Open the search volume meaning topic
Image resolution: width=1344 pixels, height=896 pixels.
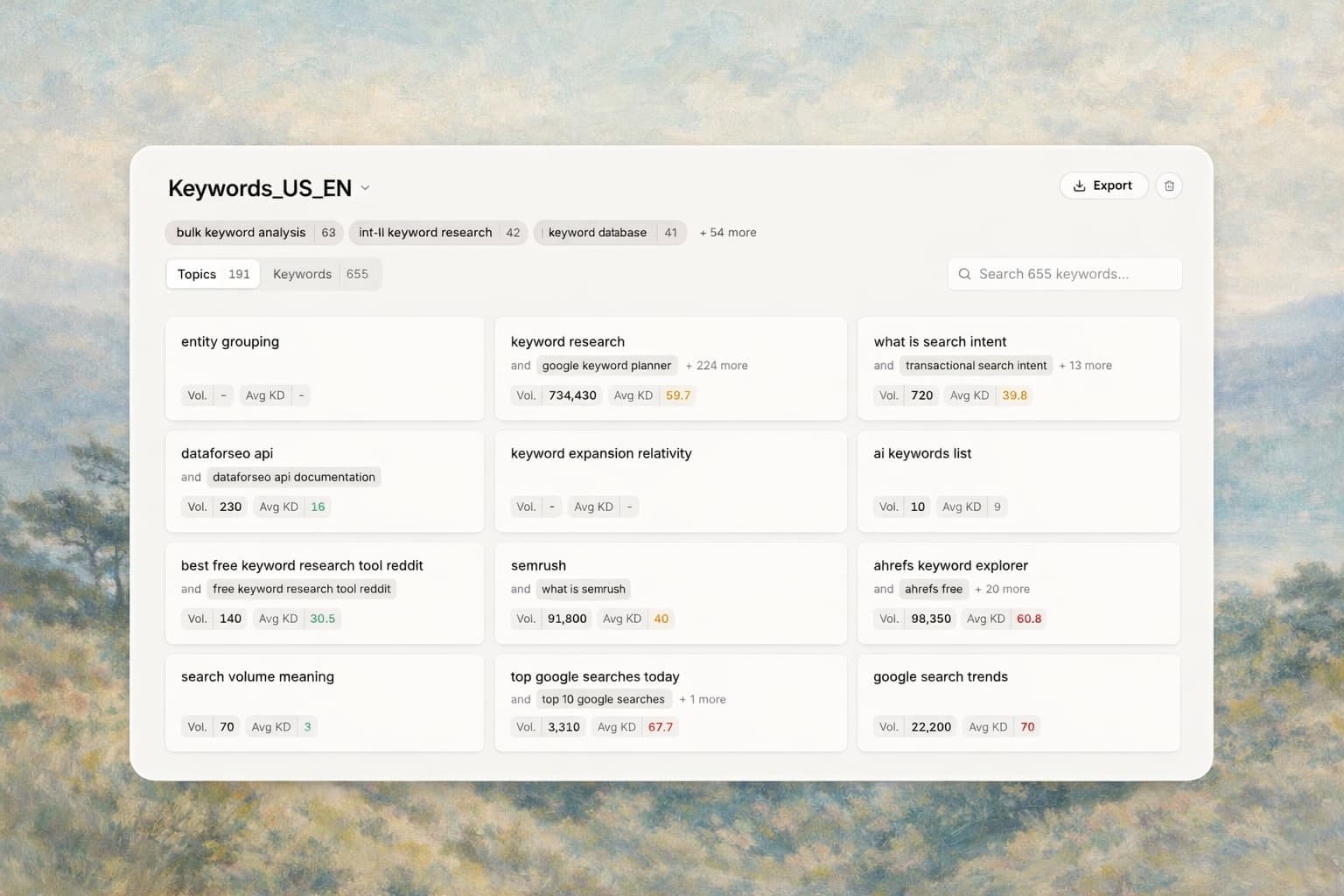tap(257, 676)
